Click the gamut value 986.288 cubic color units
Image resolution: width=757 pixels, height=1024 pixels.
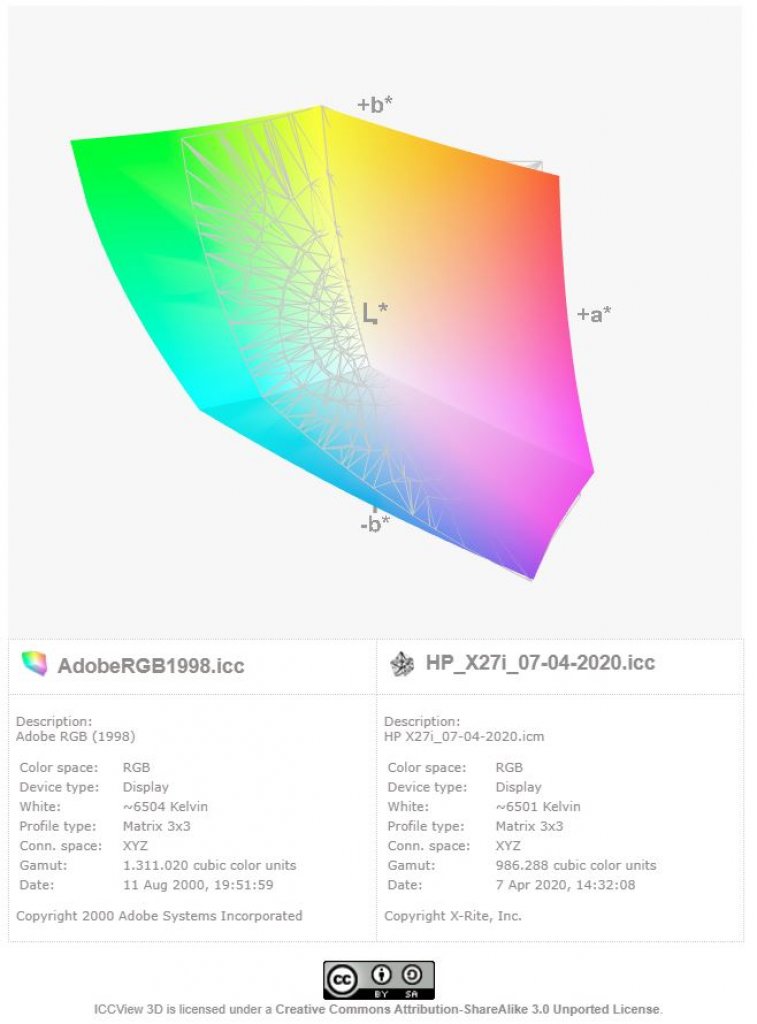click(575, 865)
